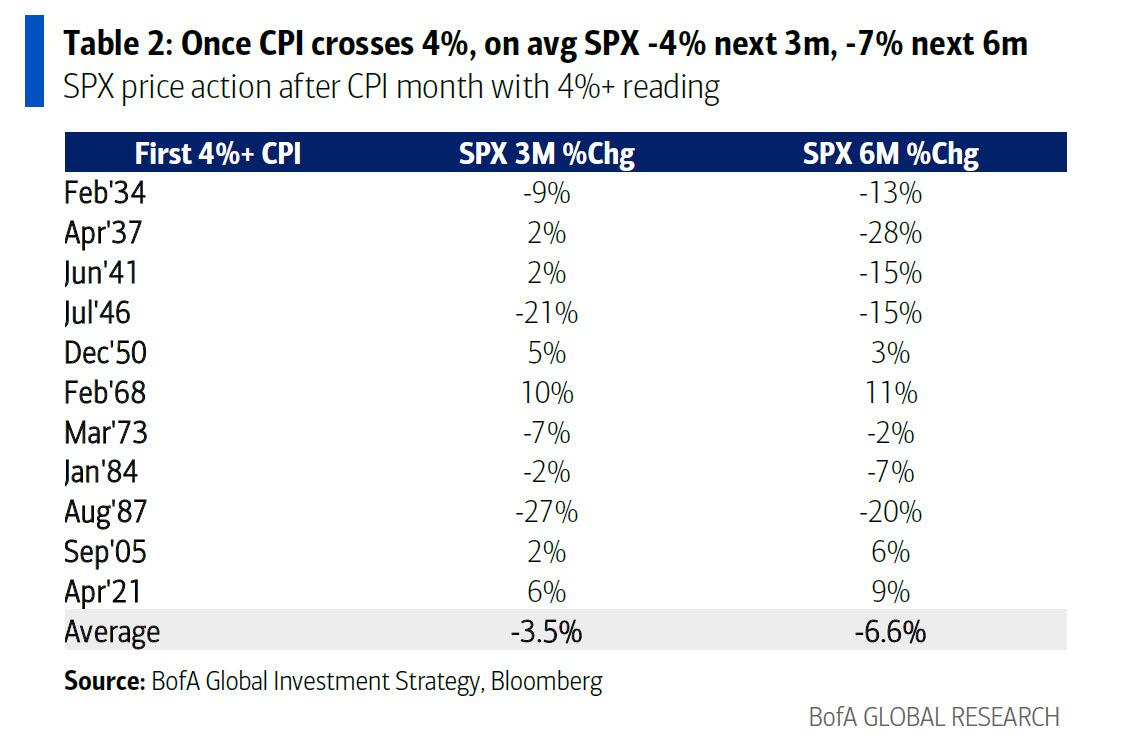This screenshot has width=1124, height=742.
Task: Click the -27% value for Aug'87
Action: tap(547, 512)
